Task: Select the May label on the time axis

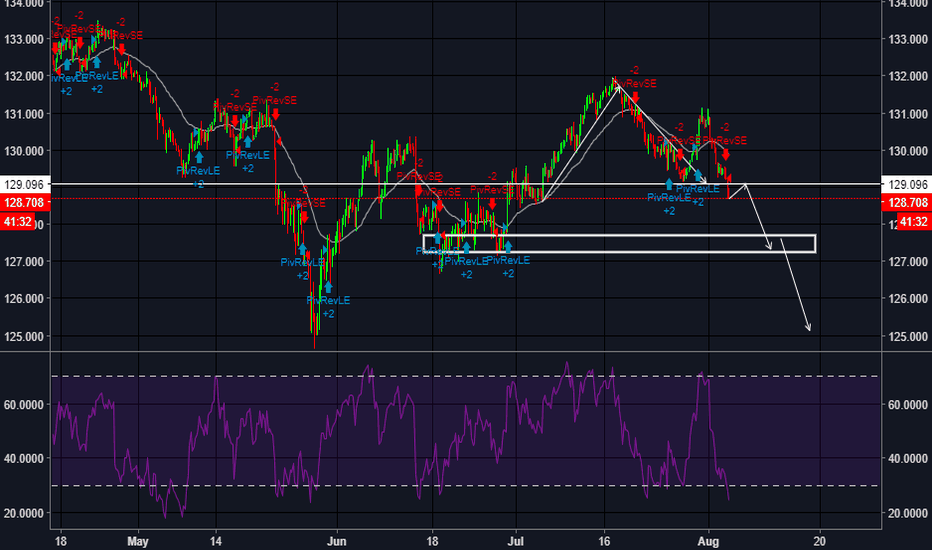Action: (x=137, y=542)
